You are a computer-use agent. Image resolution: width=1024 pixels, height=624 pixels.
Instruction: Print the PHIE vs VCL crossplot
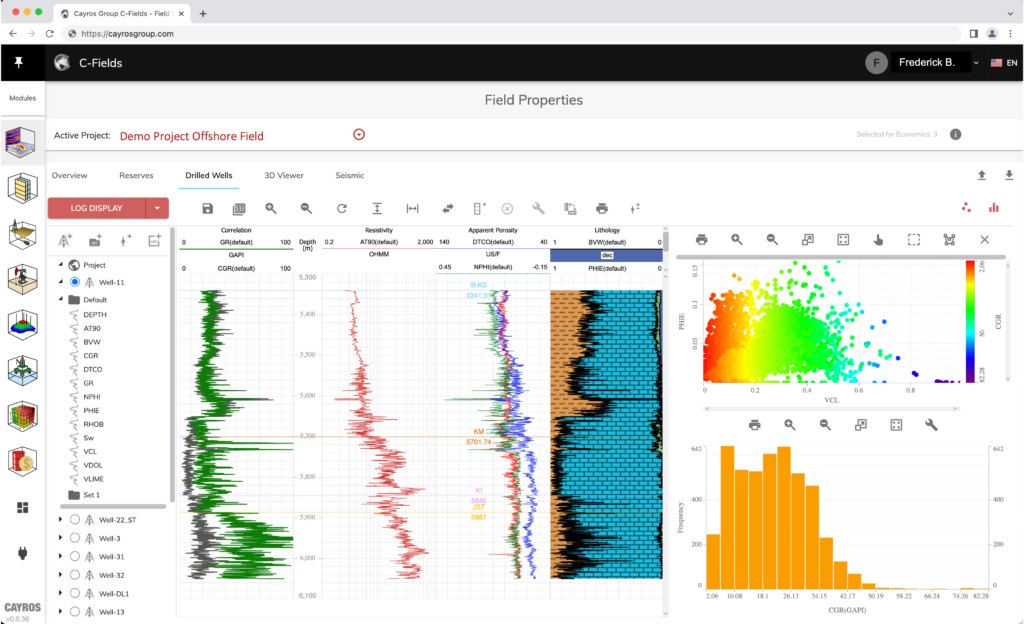point(701,240)
